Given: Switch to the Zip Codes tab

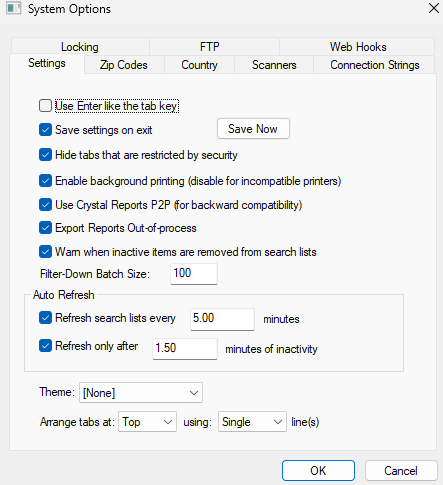Looking at the screenshot, I should pyautogui.click(x=124, y=65).
